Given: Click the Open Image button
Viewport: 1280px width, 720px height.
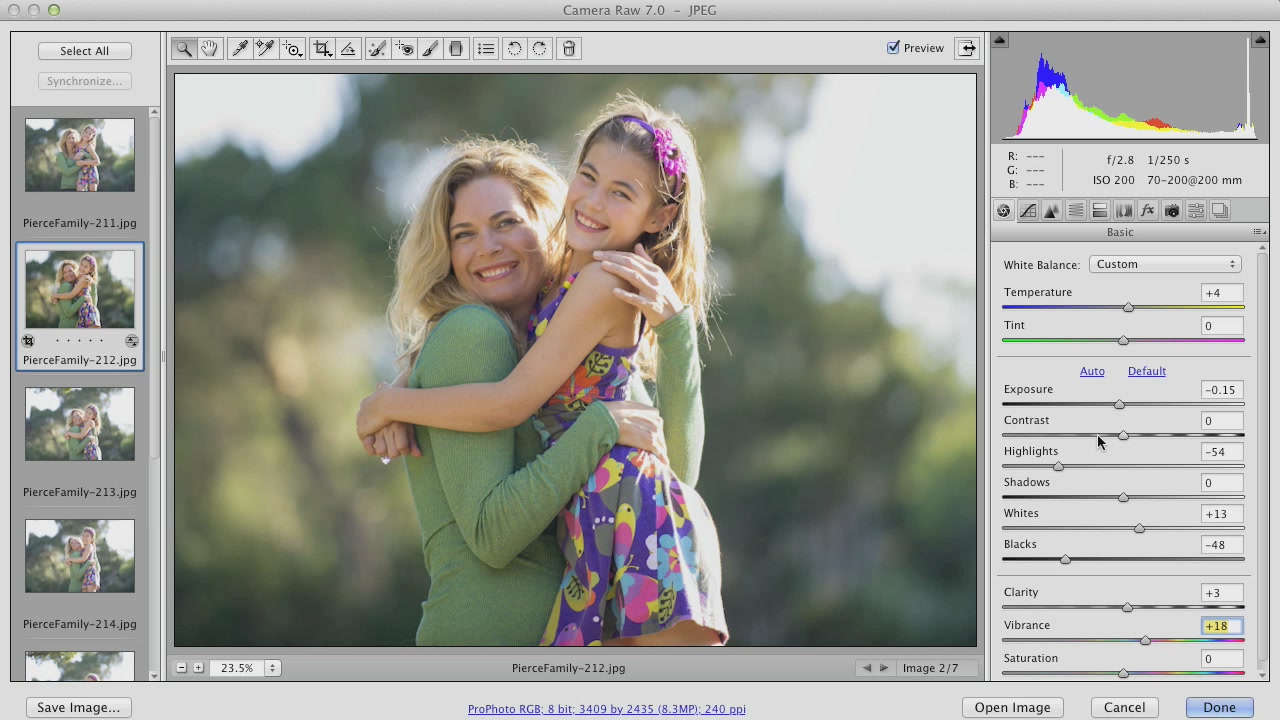Looking at the screenshot, I should tap(1012, 707).
